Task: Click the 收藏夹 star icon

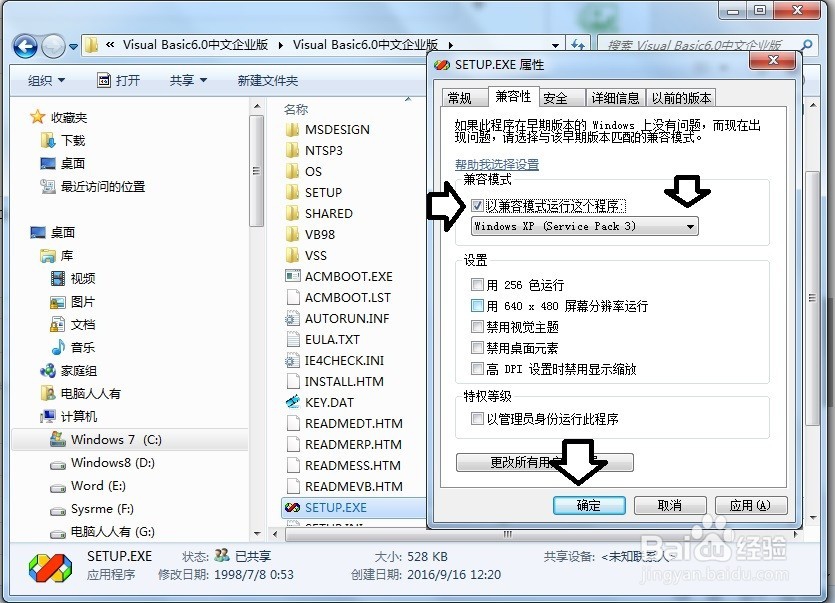Action: point(37,117)
